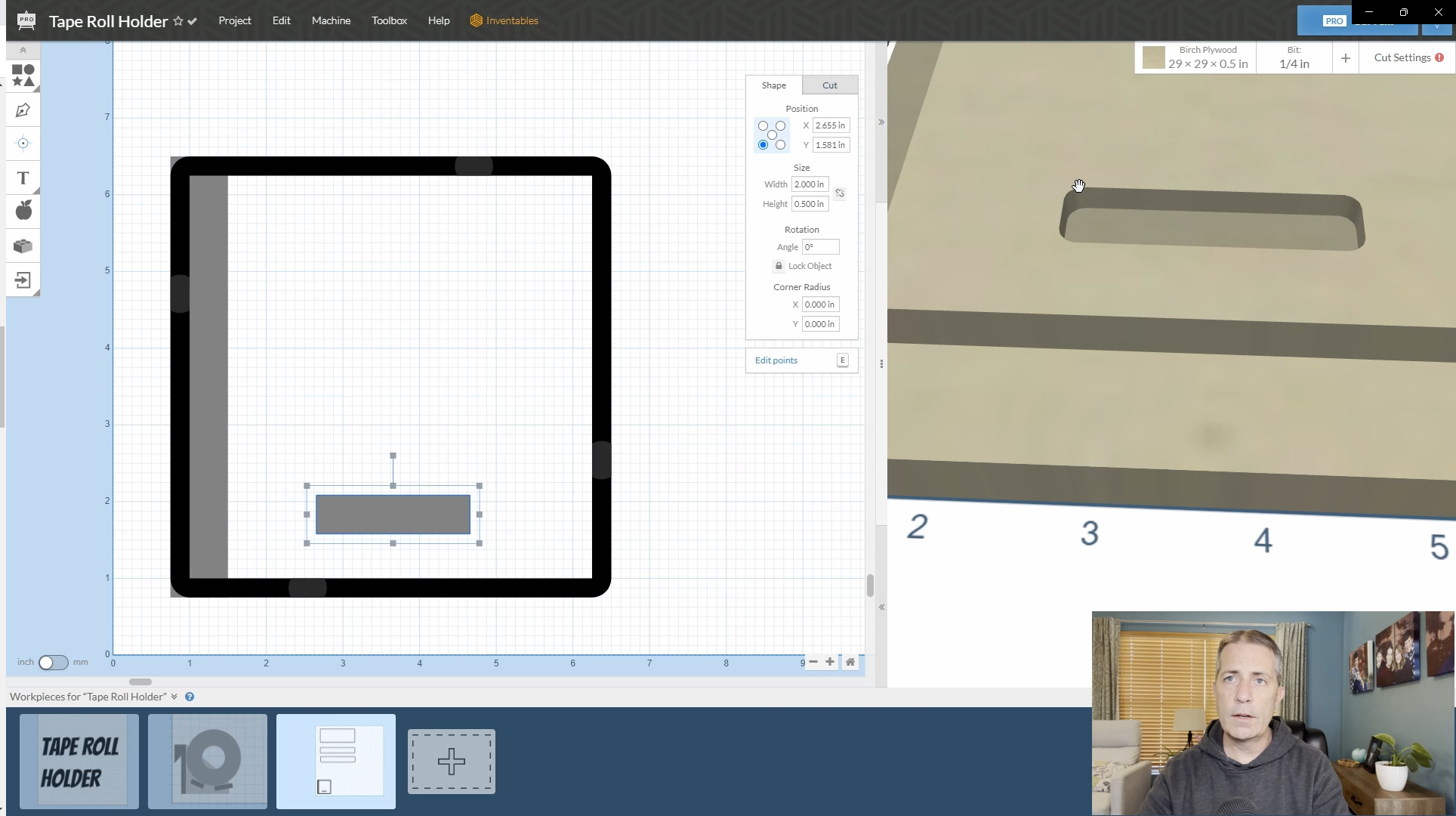Open the Icons library apple icon
The image size is (1456, 816).
pyautogui.click(x=23, y=211)
